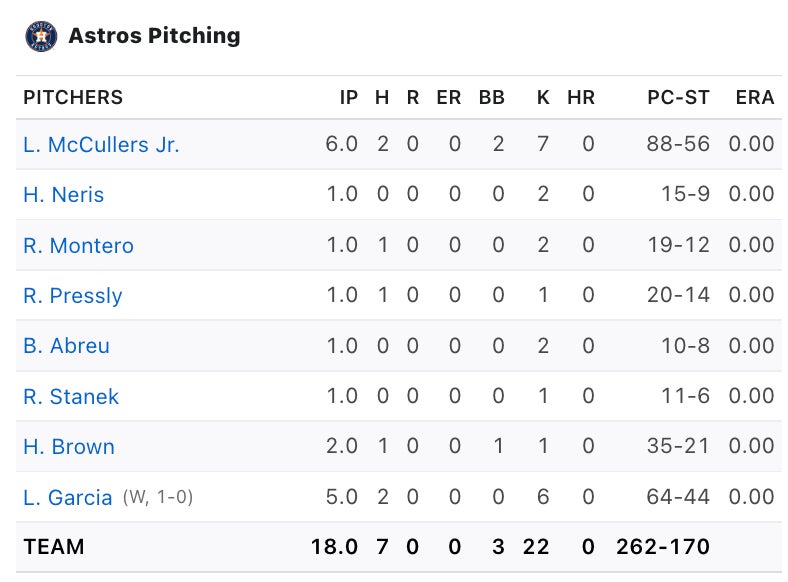Open R. Pressly player profile
The height and width of the screenshot is (582, 788).
click(x=72, y=295)
